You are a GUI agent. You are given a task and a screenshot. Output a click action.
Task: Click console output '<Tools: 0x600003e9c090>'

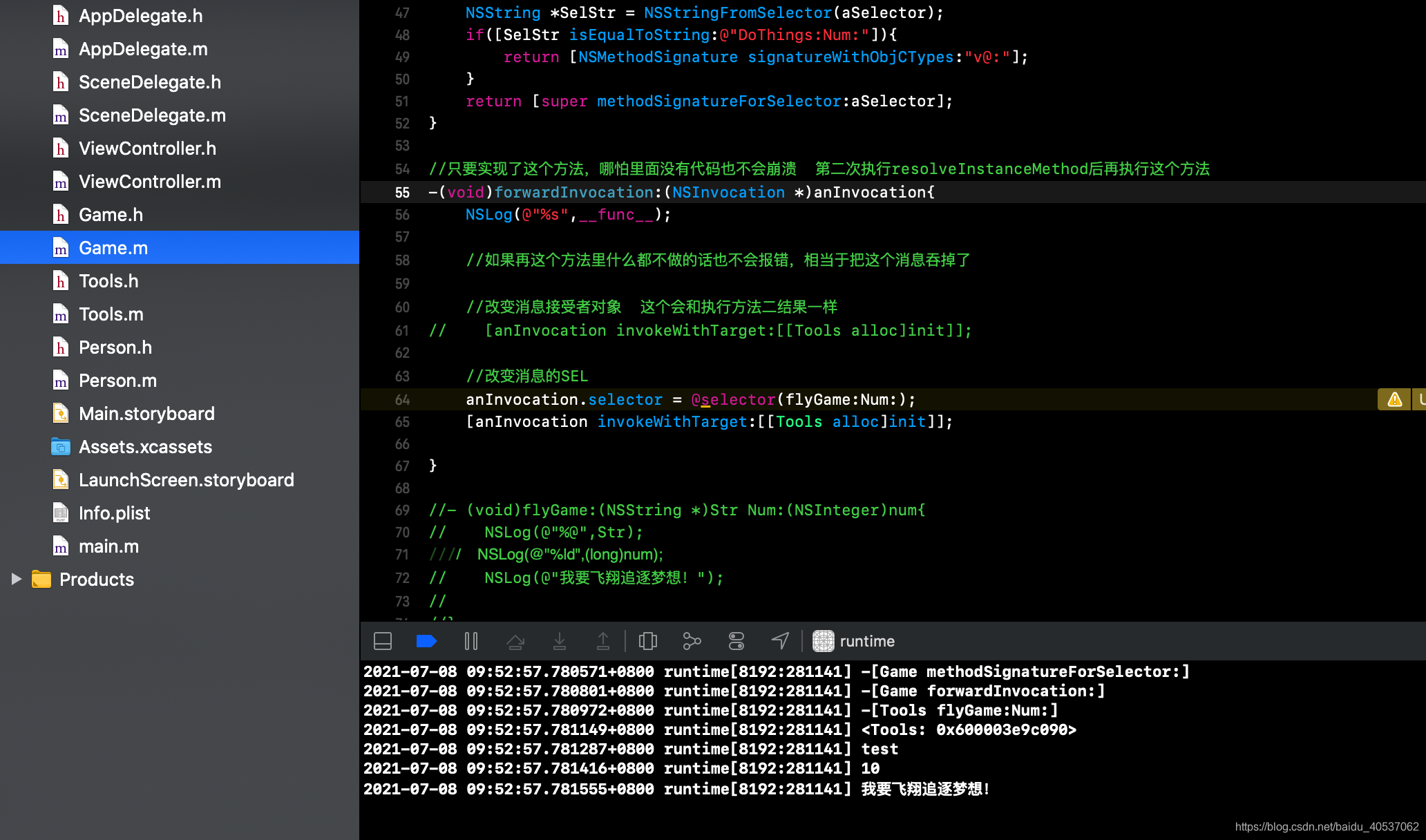[x=969, y=729]
